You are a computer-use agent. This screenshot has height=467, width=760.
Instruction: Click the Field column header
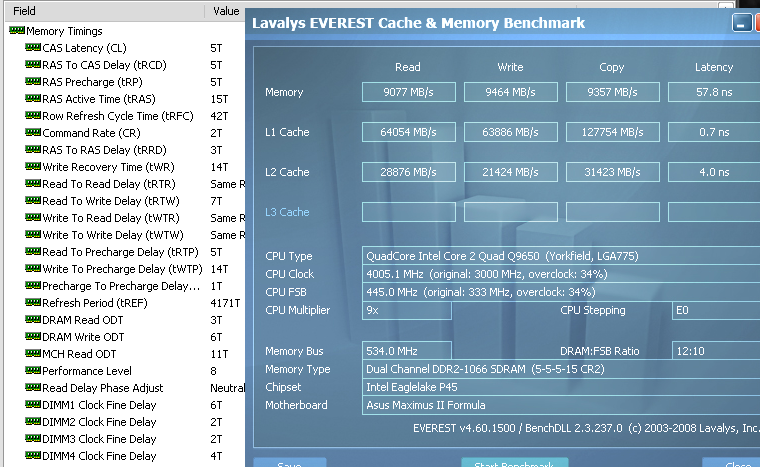[105, 11]
